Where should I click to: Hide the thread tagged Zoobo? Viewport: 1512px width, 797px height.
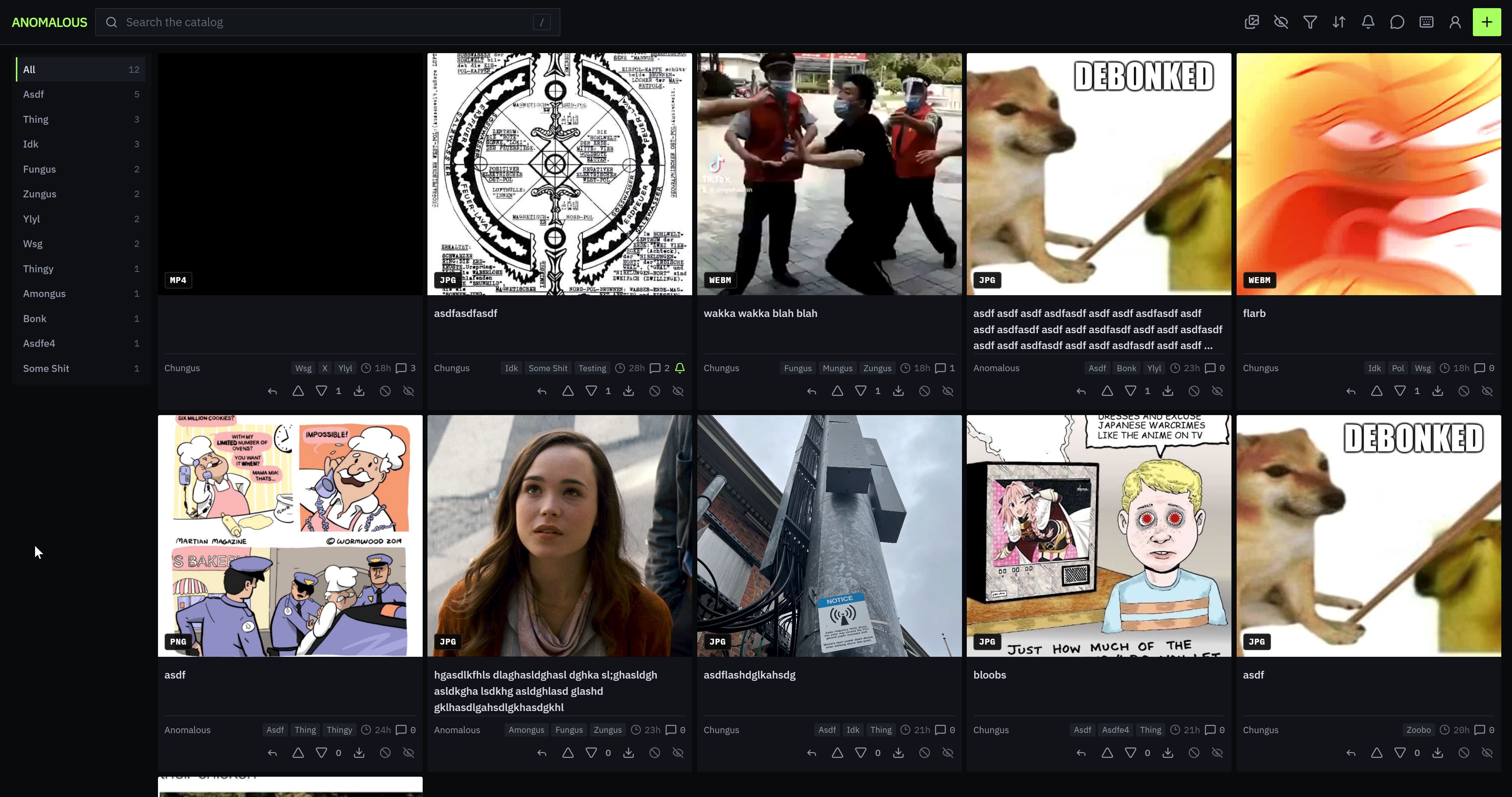coord(1487,752)
